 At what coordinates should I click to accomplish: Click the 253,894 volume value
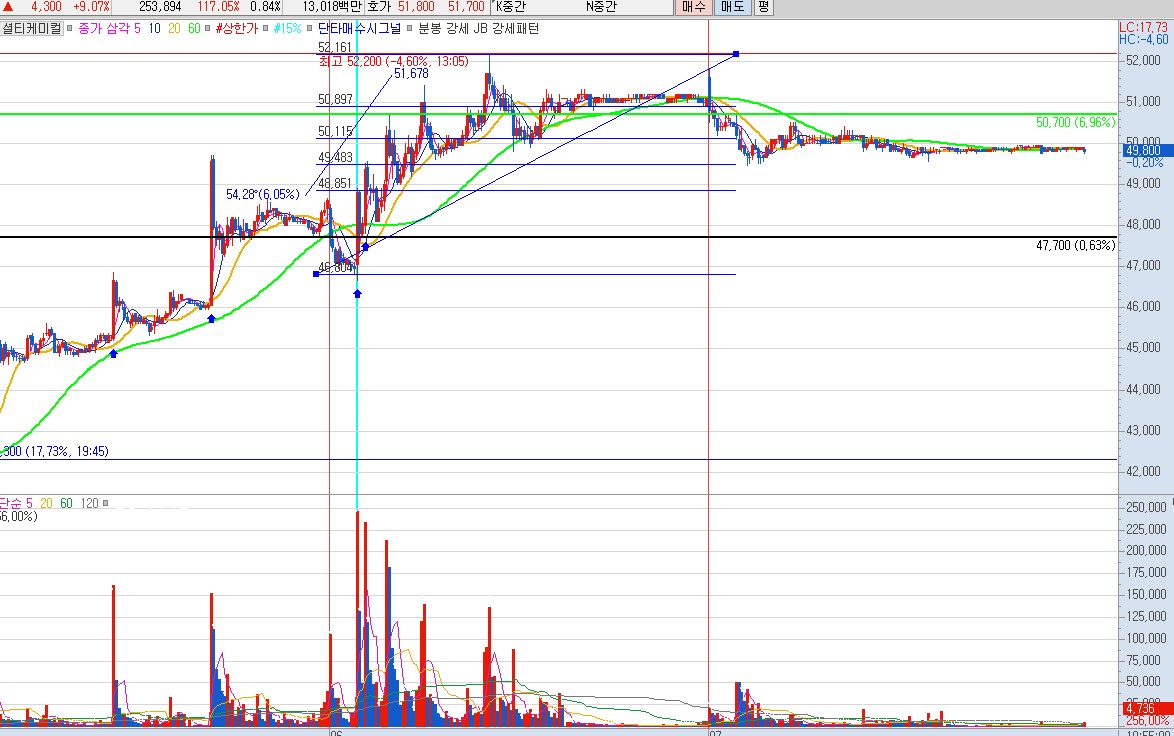(x=160, y=7)
